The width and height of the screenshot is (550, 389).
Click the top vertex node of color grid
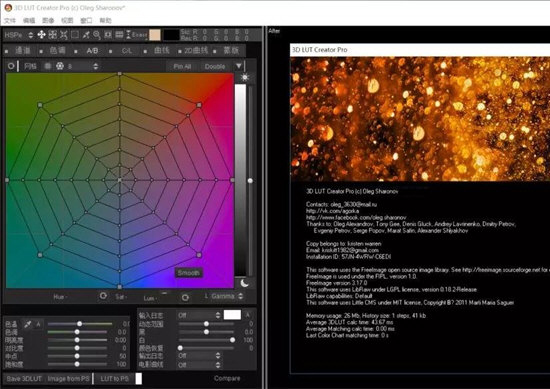(120, 74)
